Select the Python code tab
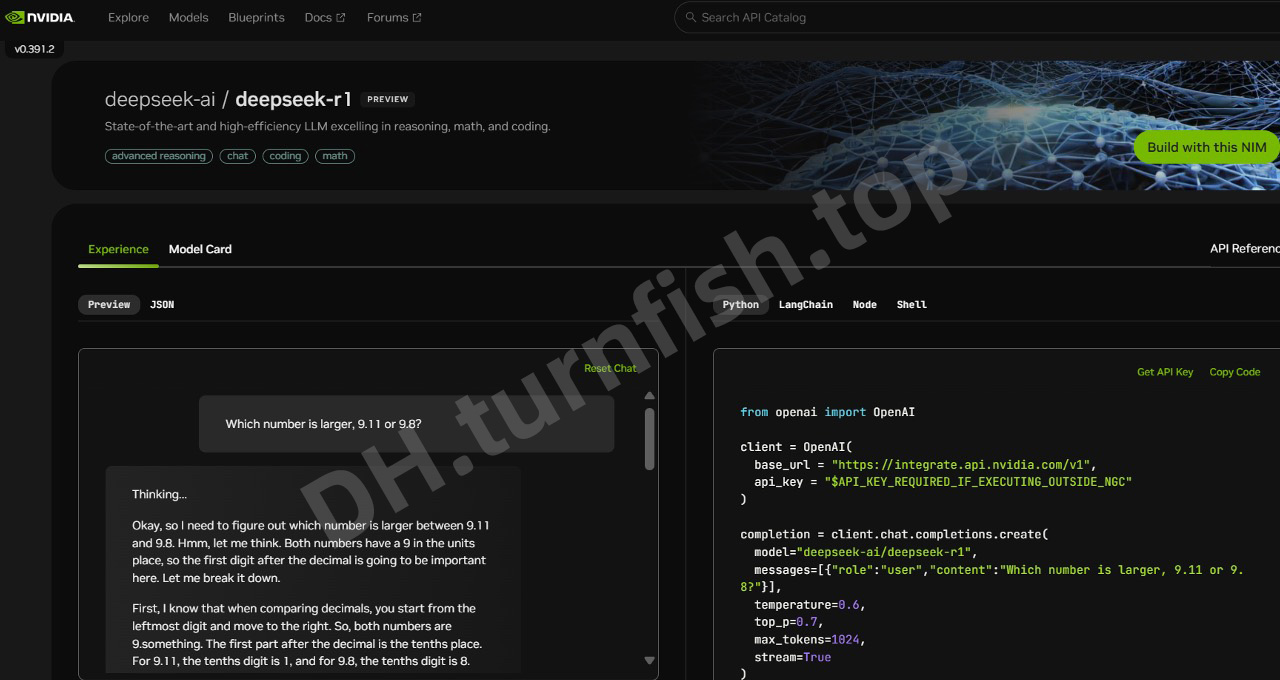Image resolution: width=1280 pixels, height=680 pixels. pos(741,304)
